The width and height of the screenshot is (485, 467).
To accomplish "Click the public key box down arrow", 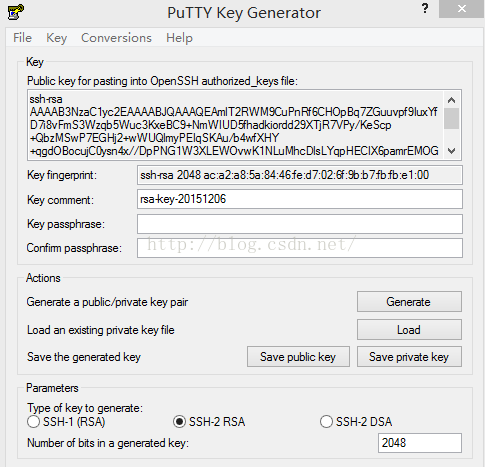I will tap(452, 151).
